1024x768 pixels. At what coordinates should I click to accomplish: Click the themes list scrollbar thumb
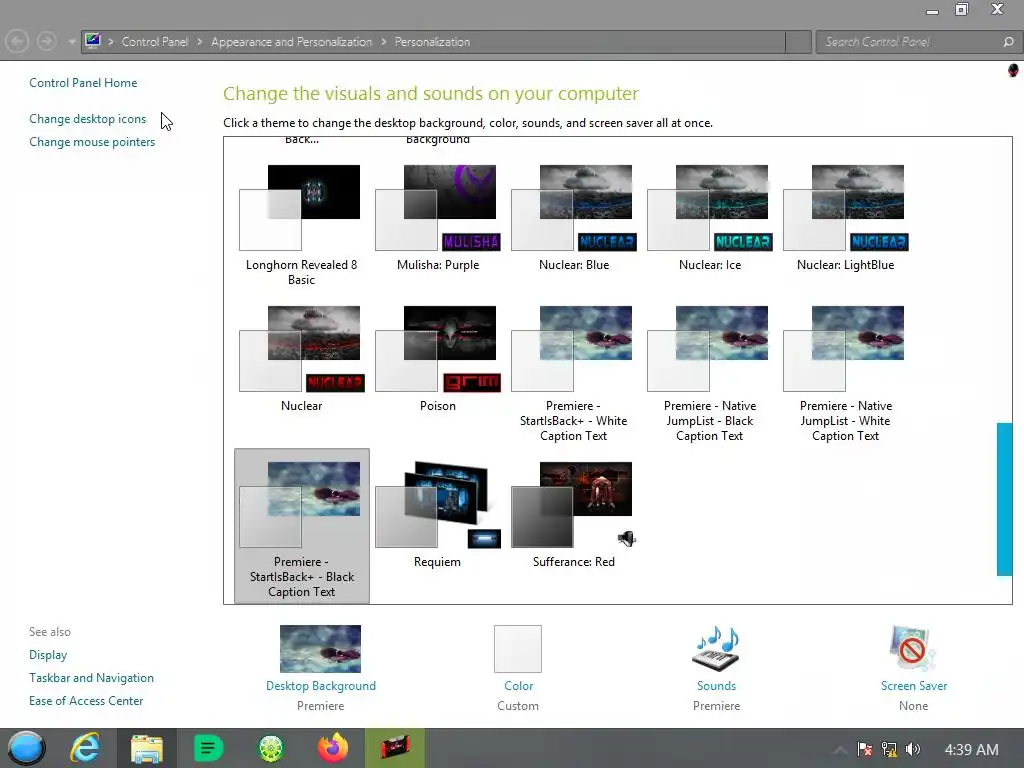1004,500
